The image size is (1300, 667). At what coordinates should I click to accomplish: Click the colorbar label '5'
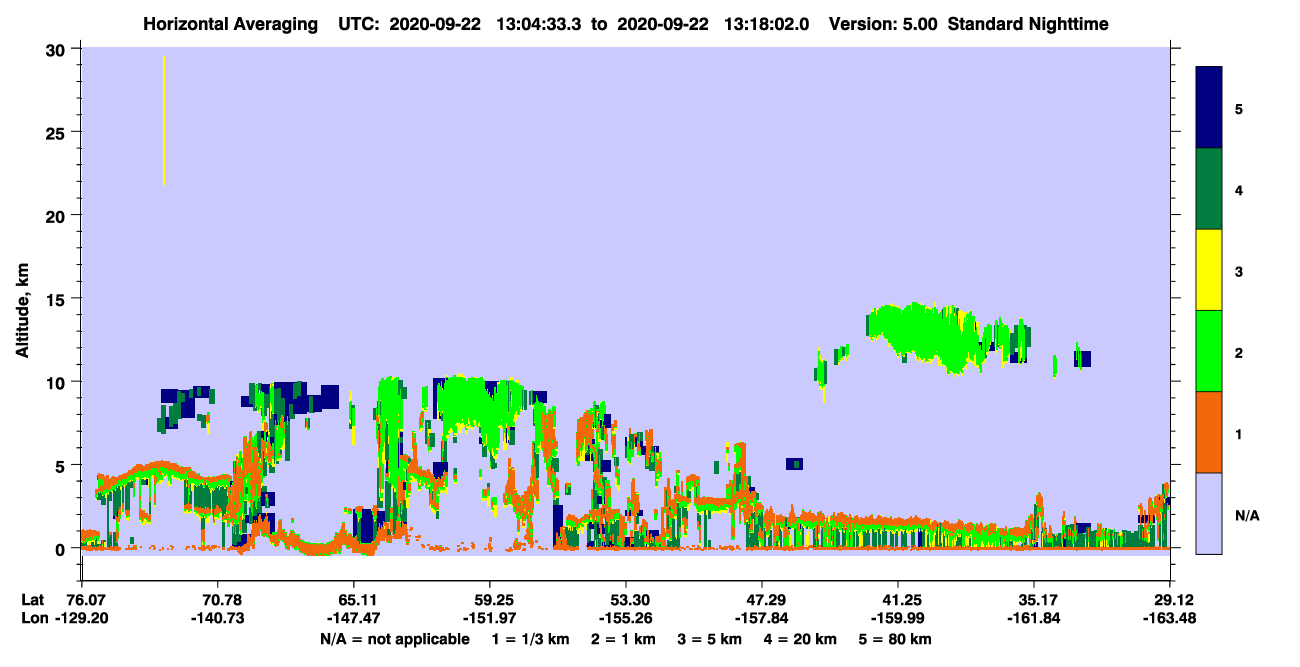[x=1238, y=108]
